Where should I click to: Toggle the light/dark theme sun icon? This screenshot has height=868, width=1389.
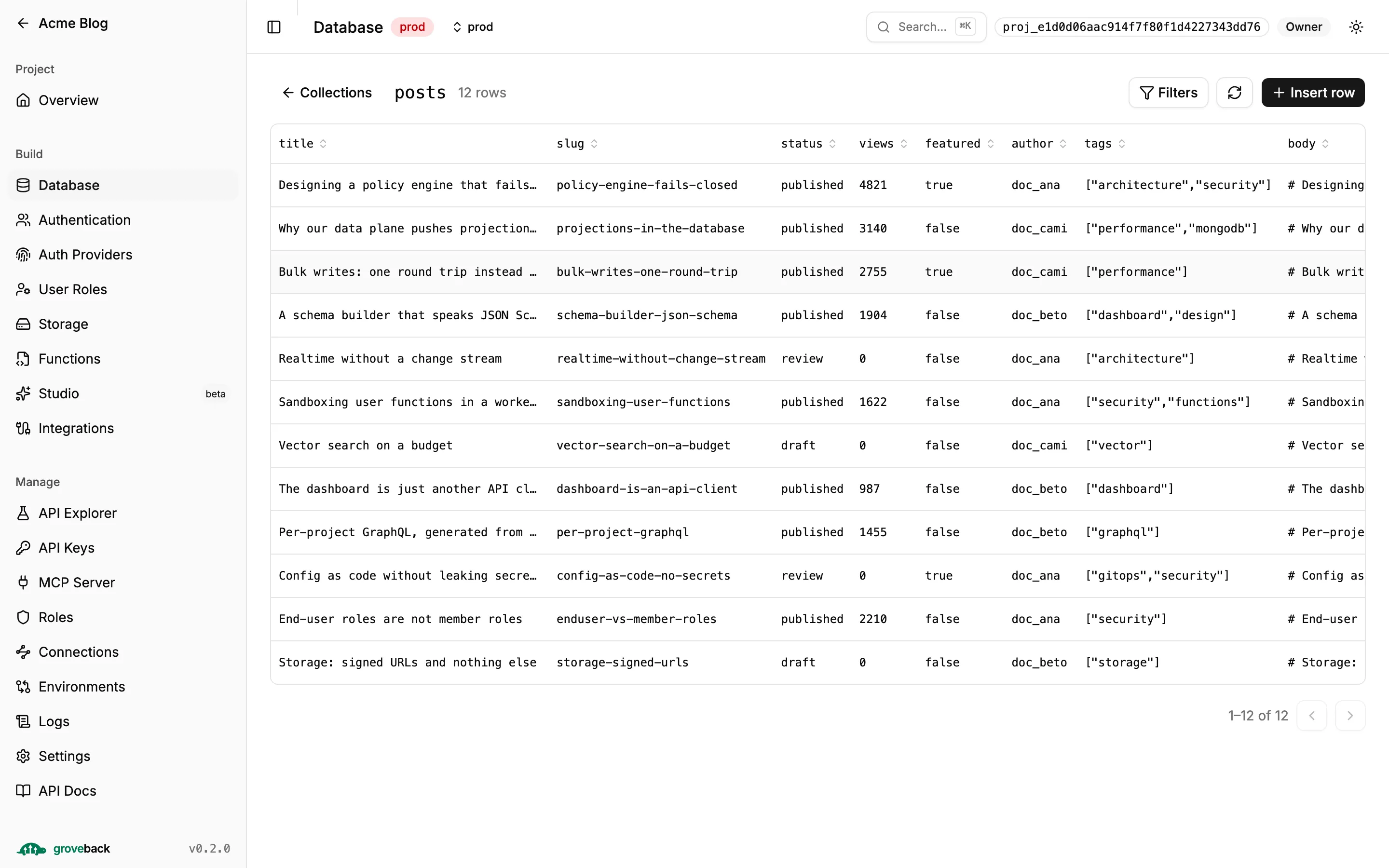[1356, 27]
